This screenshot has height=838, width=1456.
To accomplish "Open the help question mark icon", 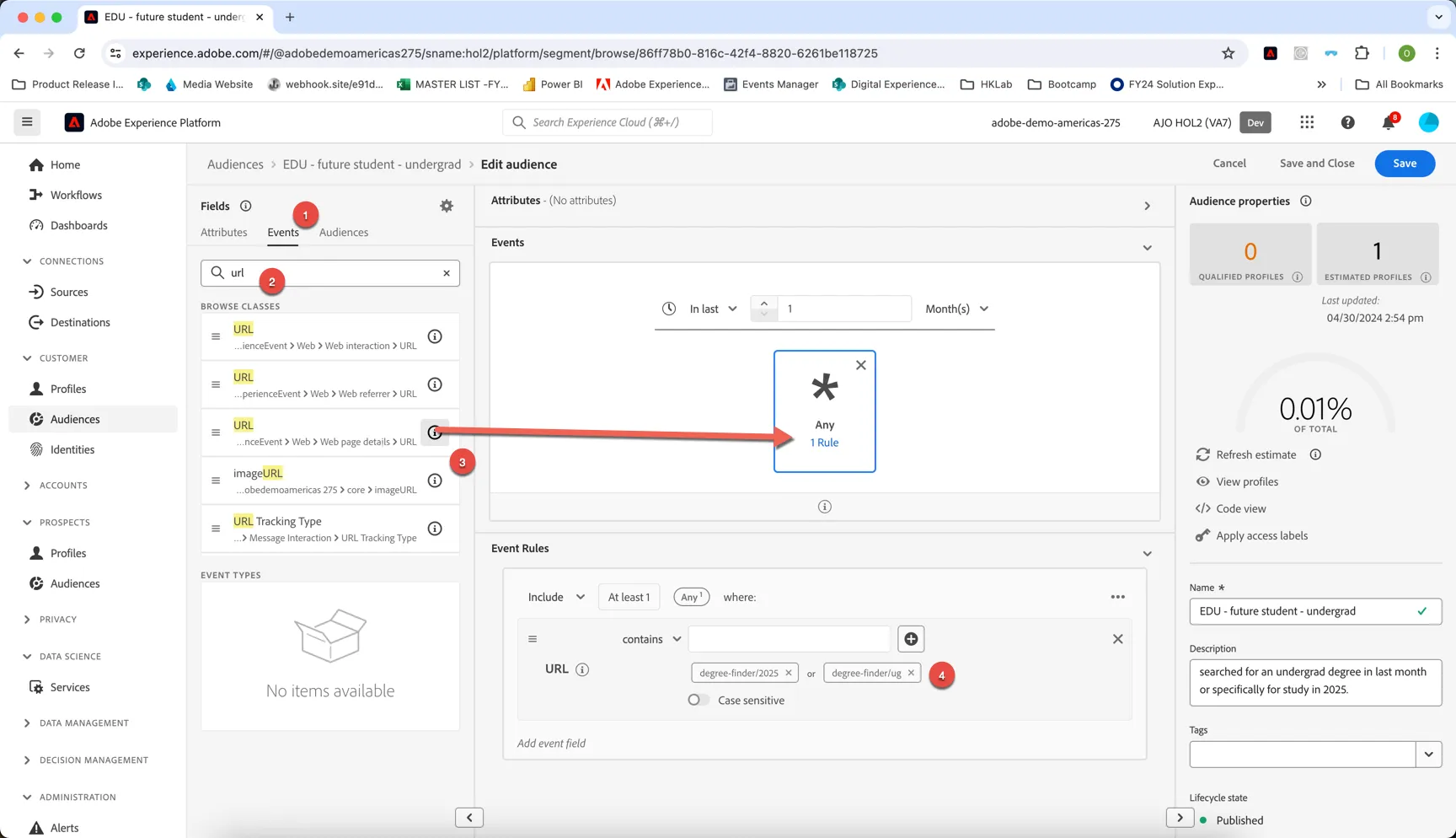I will [x=1347, y=122].
